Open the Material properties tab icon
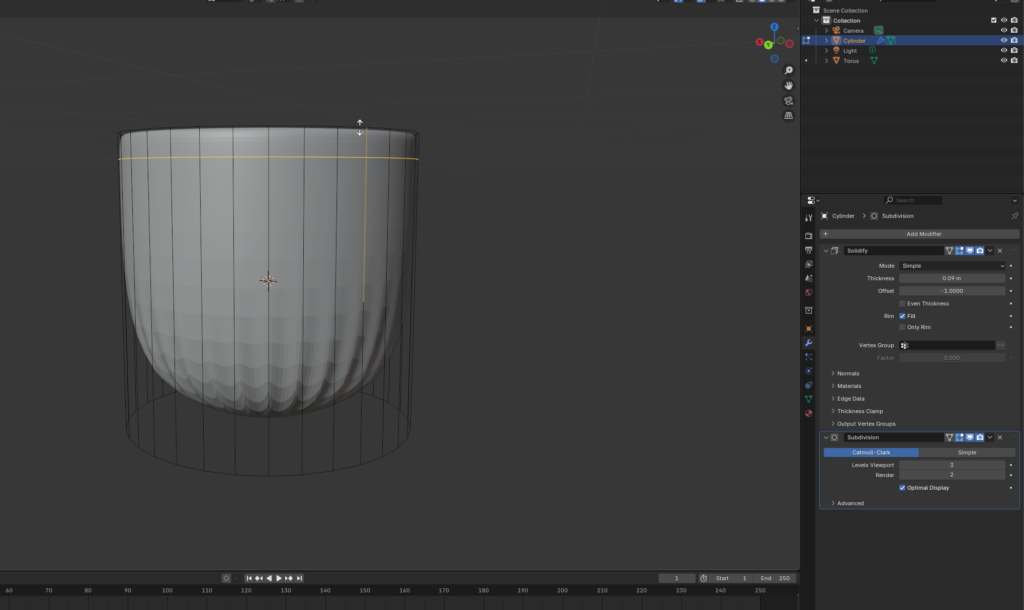This screenshot has width=1024, height=610. pos(808,413)
